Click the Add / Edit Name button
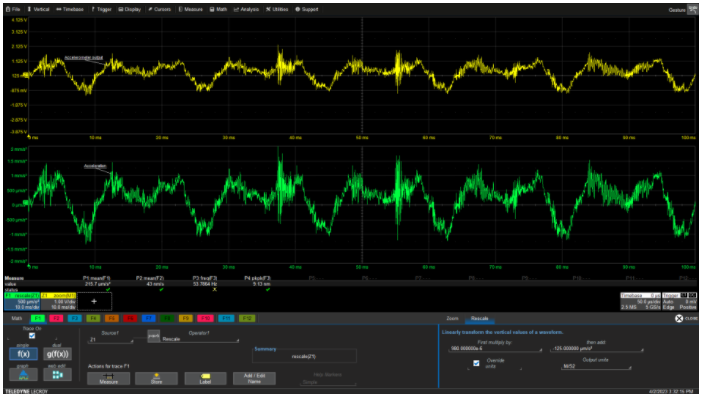Screen dimensions: 703x397 [x=254, y=378]
